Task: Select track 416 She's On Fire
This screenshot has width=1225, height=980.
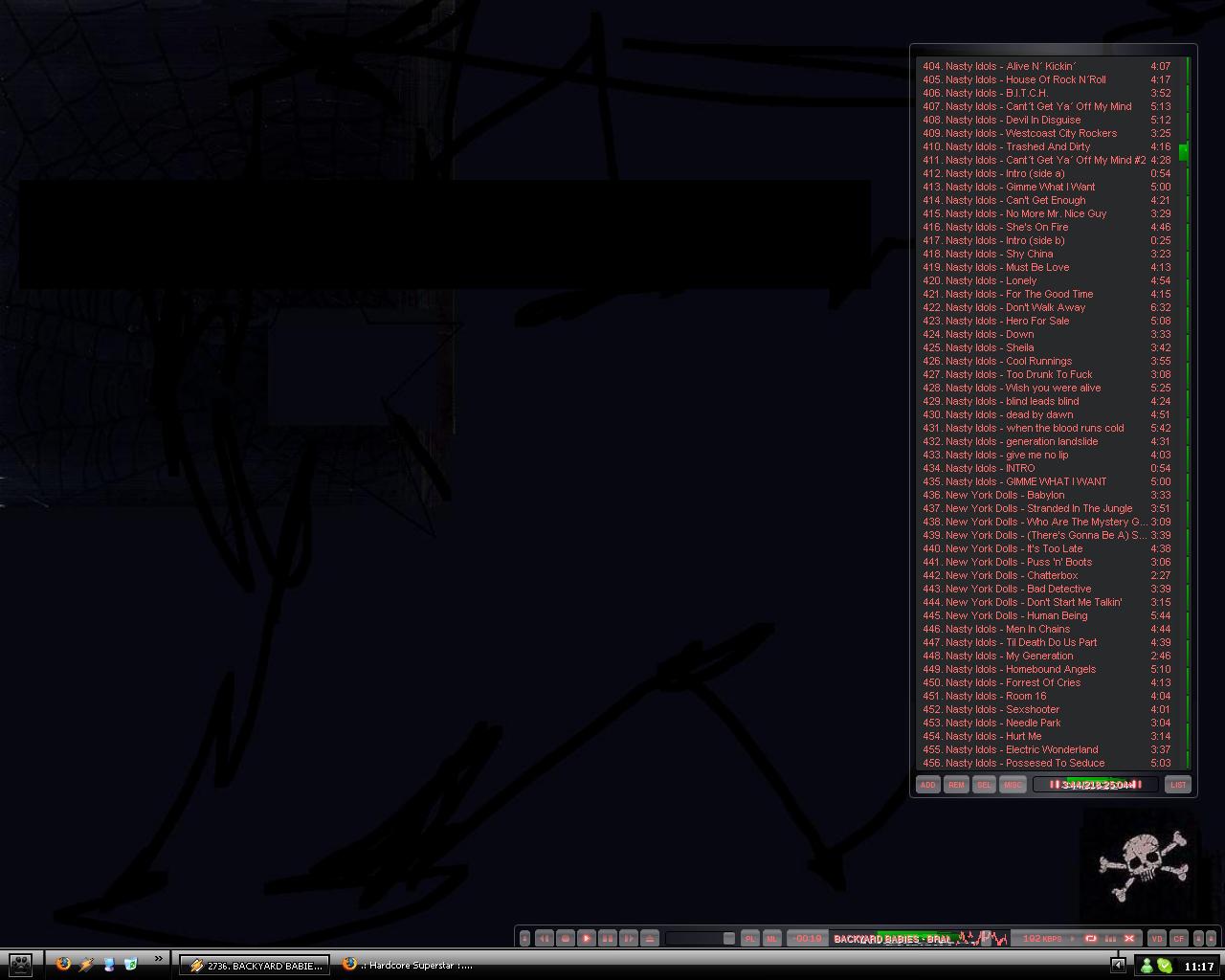Action: (x=1046, y=227)
